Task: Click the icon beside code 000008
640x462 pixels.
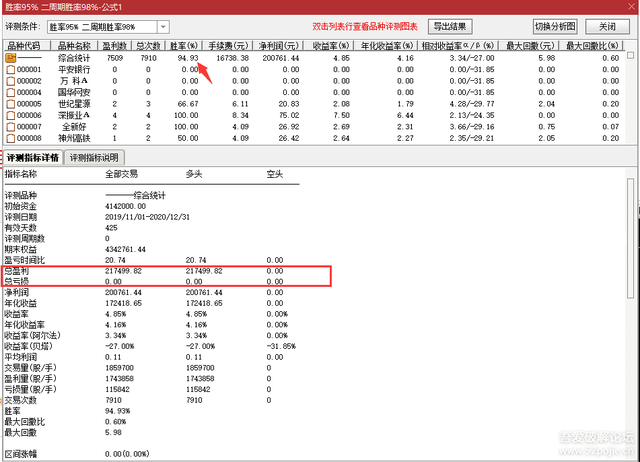Action: pos(11,138)
